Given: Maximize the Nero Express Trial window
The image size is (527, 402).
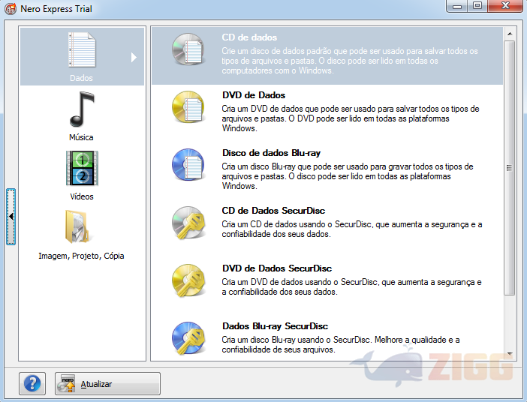Looking at the screenshot, I should pyautogui.click(x=478, y=6).
